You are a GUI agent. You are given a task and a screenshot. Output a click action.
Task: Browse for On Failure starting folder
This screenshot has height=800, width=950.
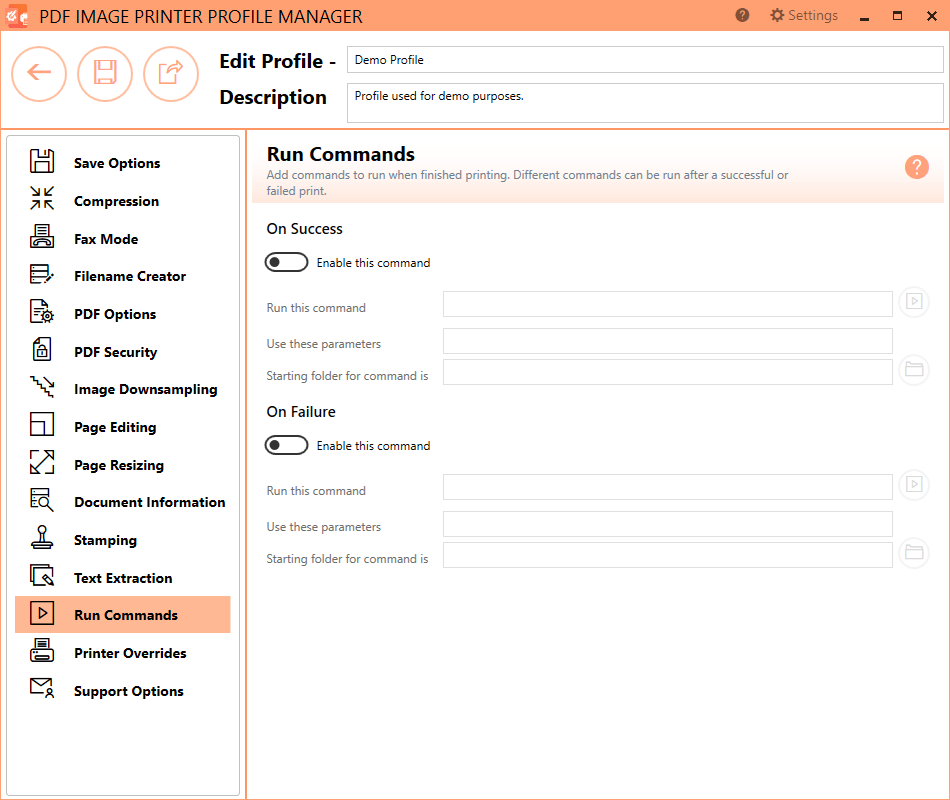[913, 553]
